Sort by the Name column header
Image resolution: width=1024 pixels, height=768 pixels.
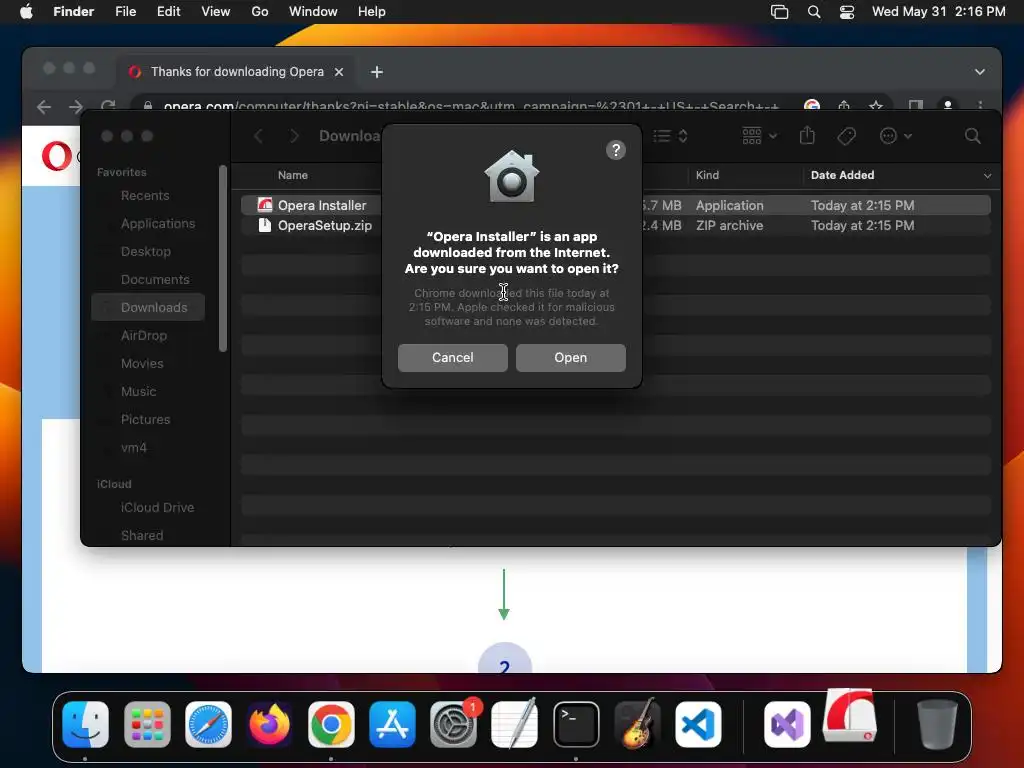tap(293, 175)
